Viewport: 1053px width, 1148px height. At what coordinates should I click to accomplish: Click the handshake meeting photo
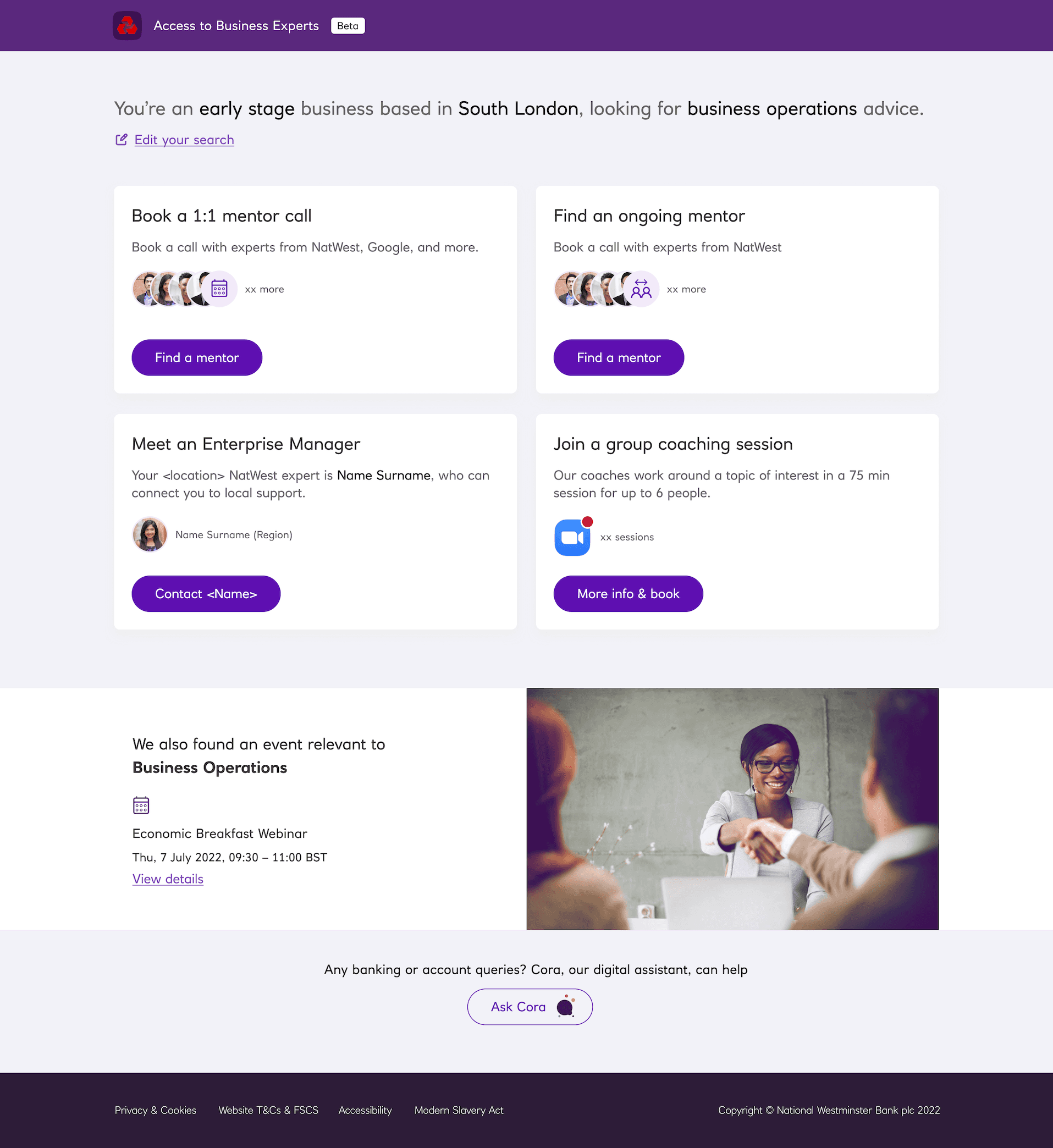(732, 809)
